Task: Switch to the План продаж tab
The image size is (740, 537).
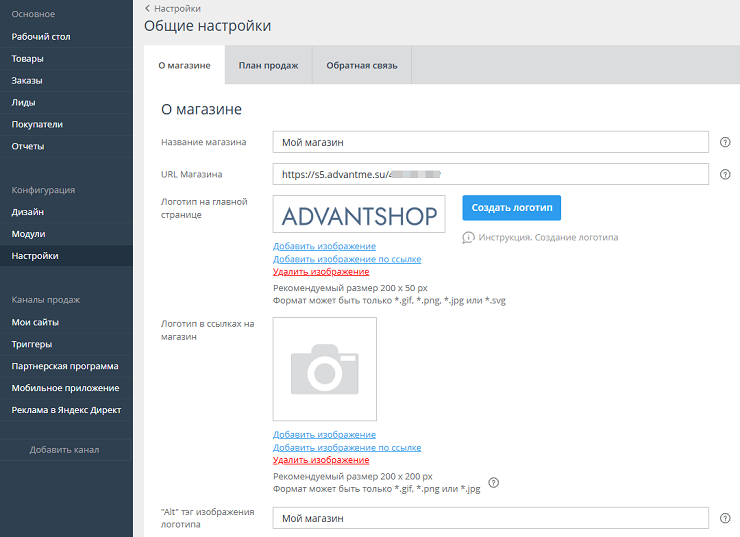Action: tap(268, 66)
